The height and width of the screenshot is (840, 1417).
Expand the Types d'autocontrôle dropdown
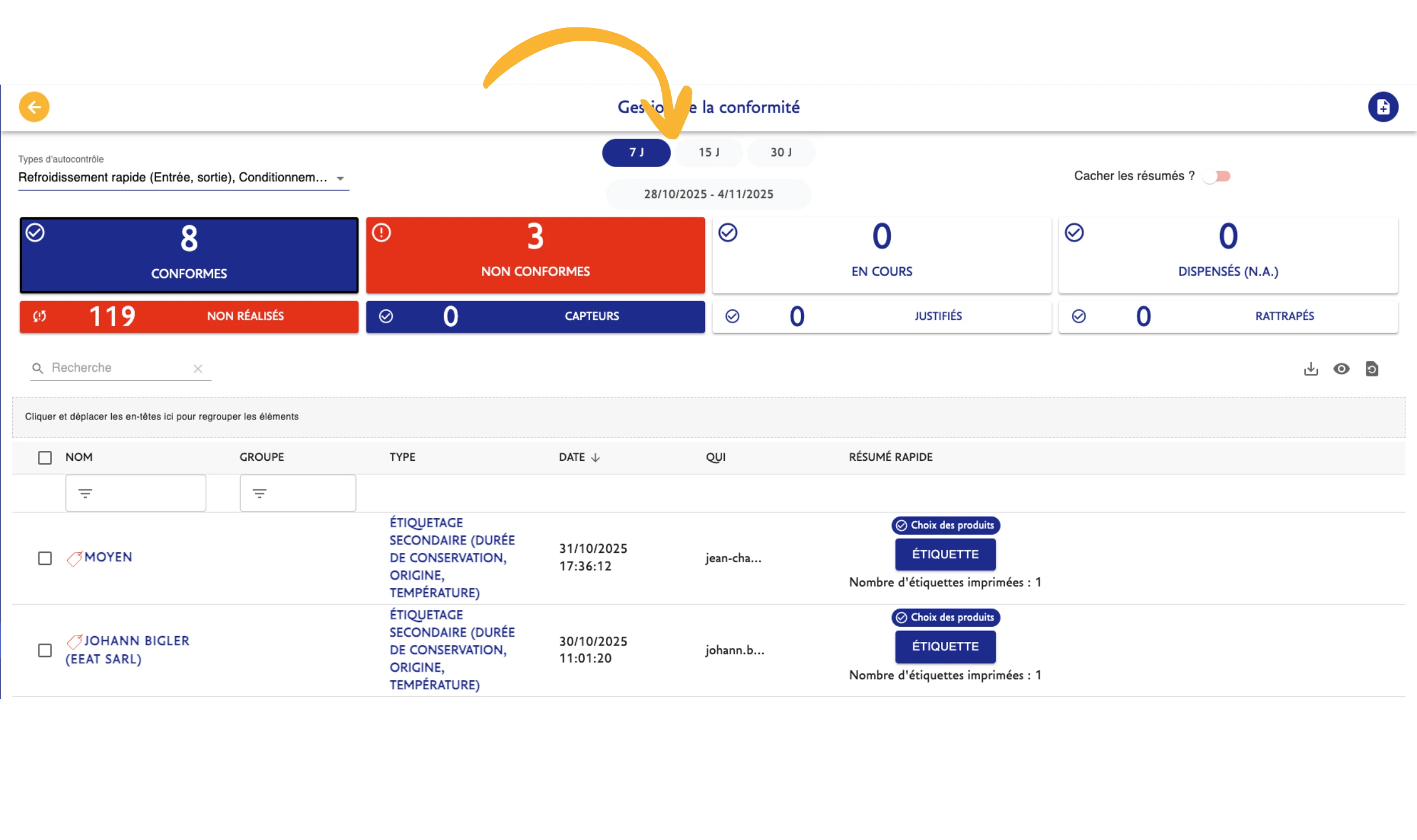[340, 178]
